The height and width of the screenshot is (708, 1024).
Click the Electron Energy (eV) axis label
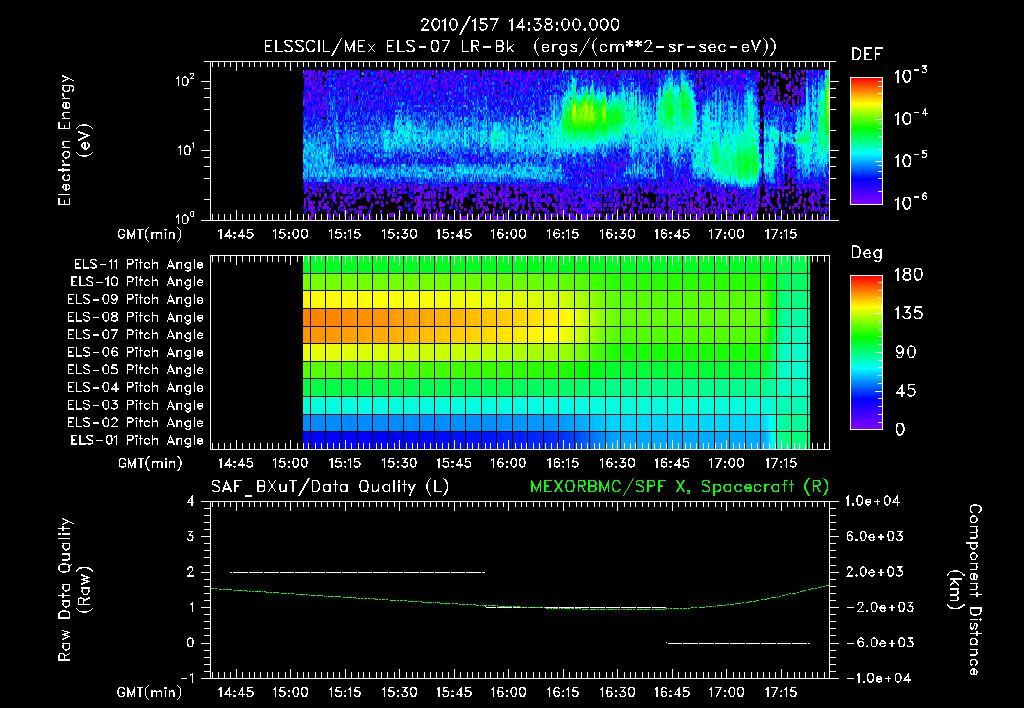click(74, 140)
